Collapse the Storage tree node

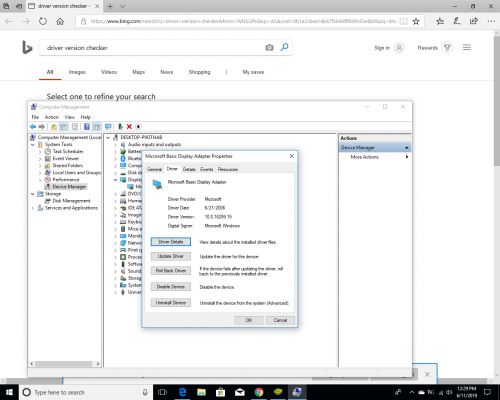(33, 194)
